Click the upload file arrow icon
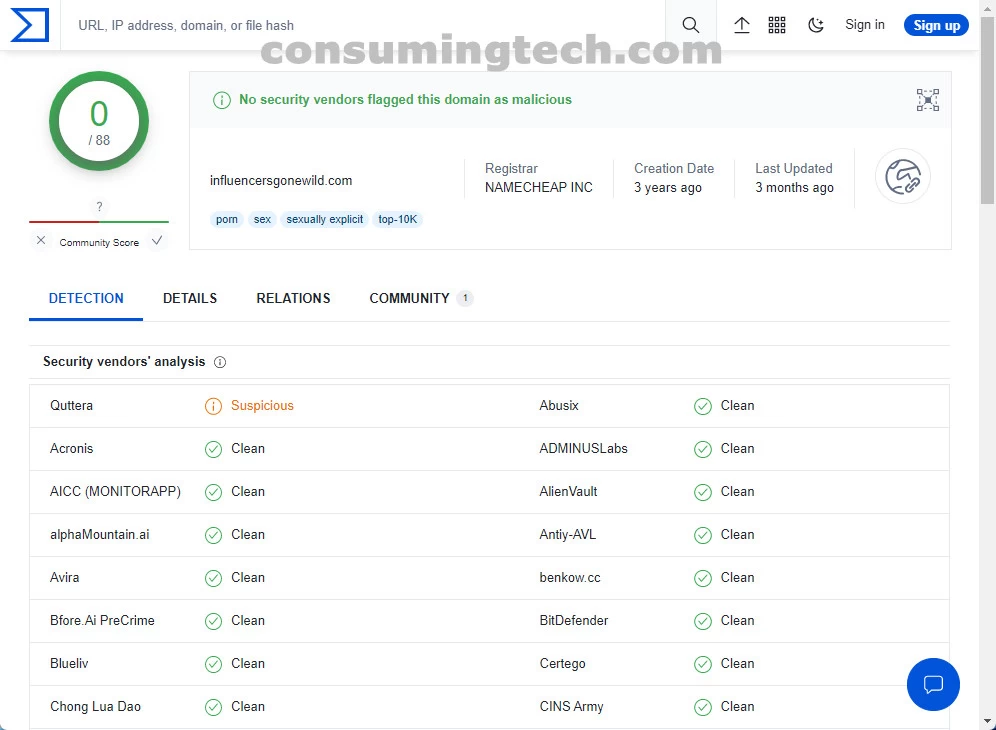 point(741,25)
